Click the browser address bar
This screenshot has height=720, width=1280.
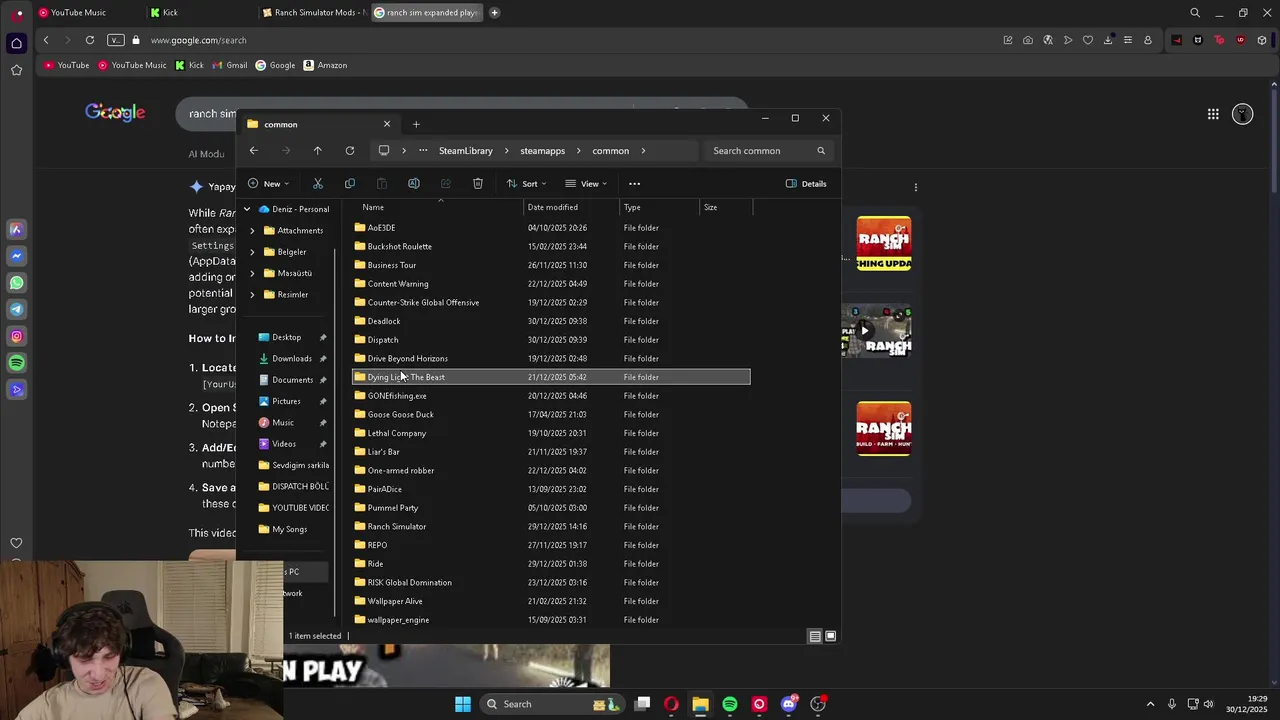coord(560,40)
